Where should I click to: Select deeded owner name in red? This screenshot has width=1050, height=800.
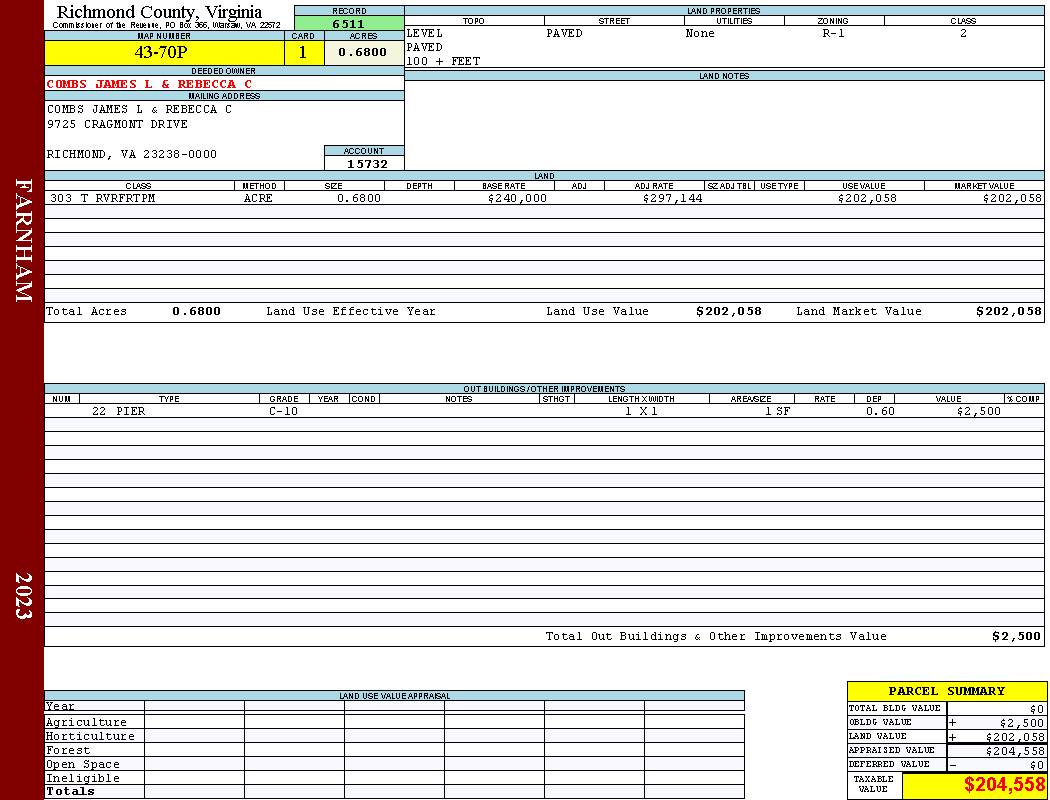[x=149, y=84]
